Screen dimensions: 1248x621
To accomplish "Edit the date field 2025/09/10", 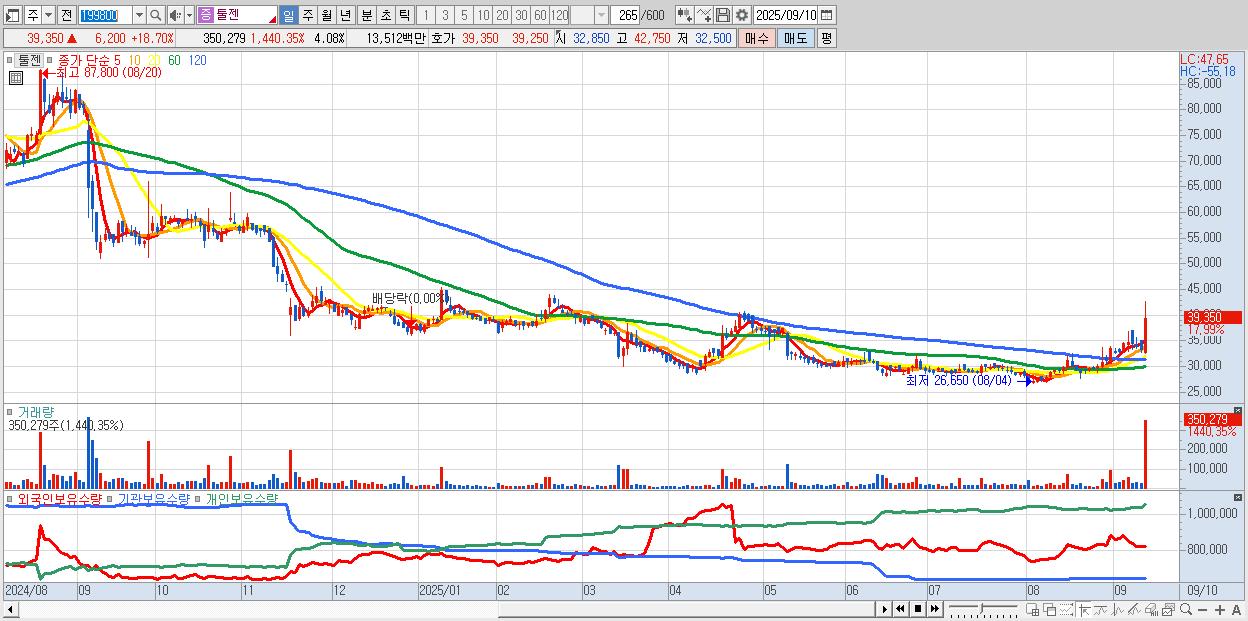I will [786, 15].
